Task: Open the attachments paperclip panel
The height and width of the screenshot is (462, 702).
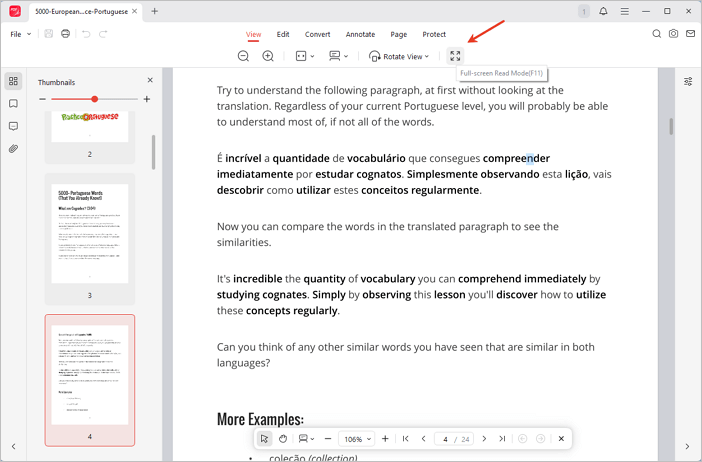Action: pyautogui.click(x=13, y=149)
